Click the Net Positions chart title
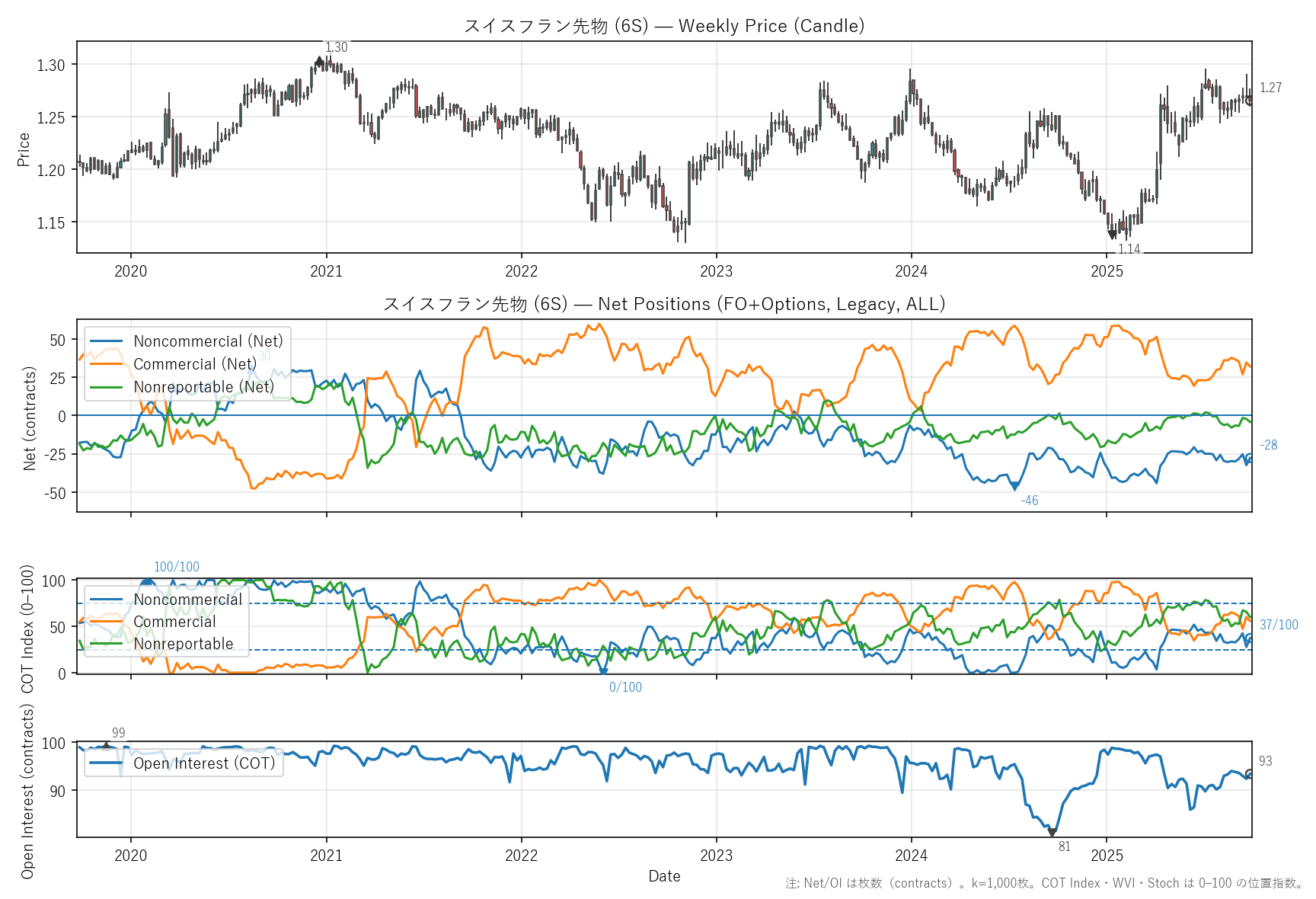The height and width of the screenshot is (899, 1316). click(x=663, y=304)
